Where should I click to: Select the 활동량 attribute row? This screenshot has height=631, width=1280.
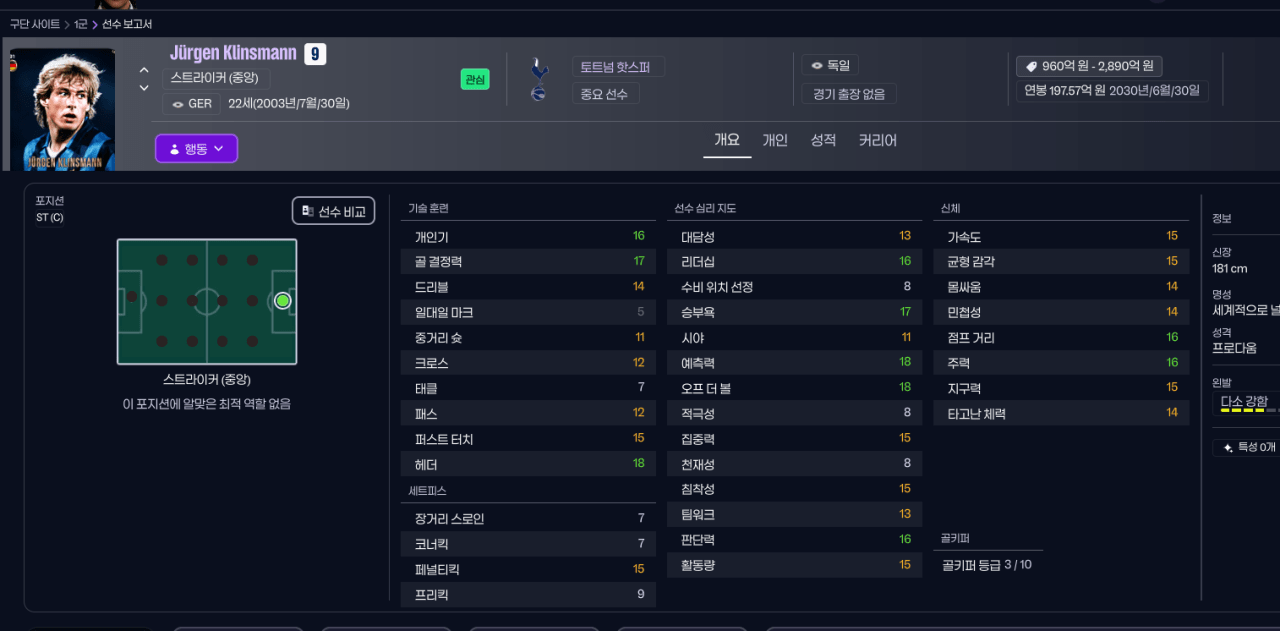coord(794,565)
